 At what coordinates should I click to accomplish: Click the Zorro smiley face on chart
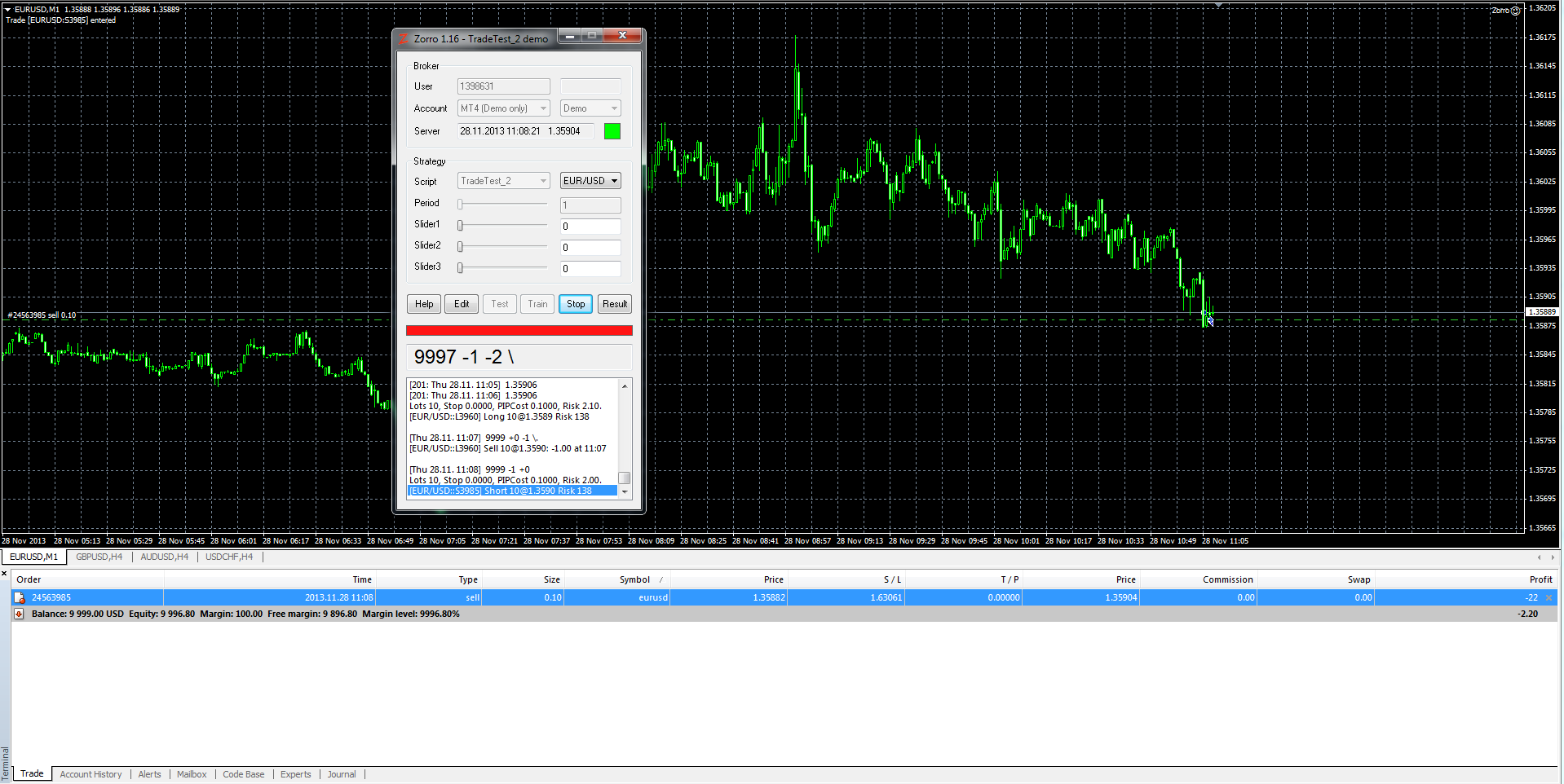pos(1515,11)
